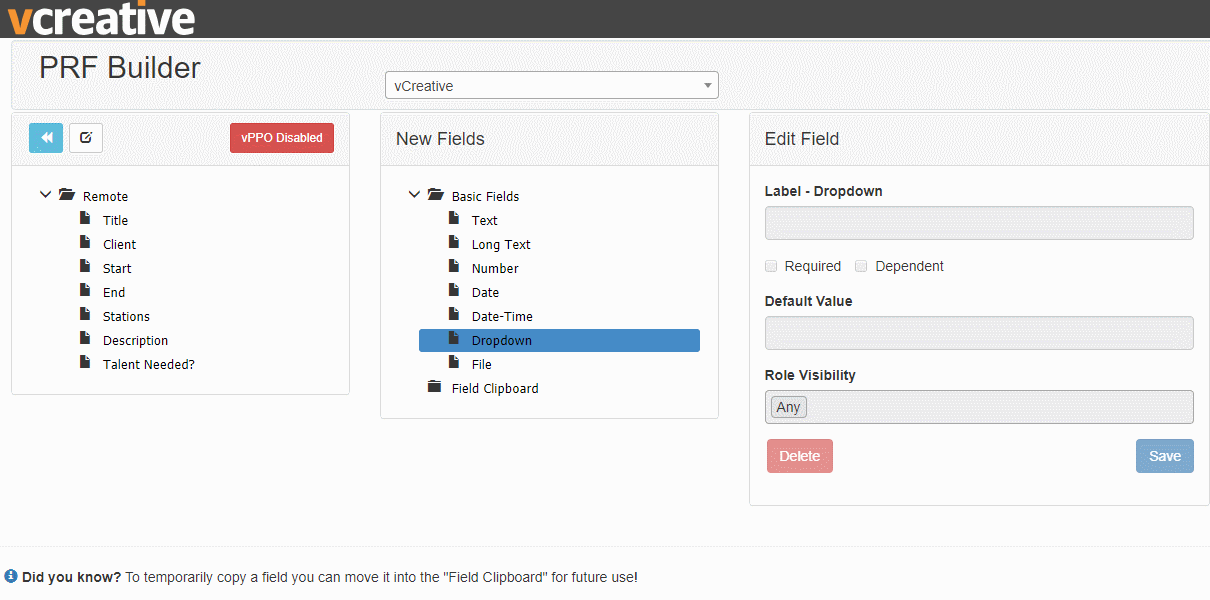Click the file icon beside Client
Screen dimensions: 1210x600
[x=85, y=243]
